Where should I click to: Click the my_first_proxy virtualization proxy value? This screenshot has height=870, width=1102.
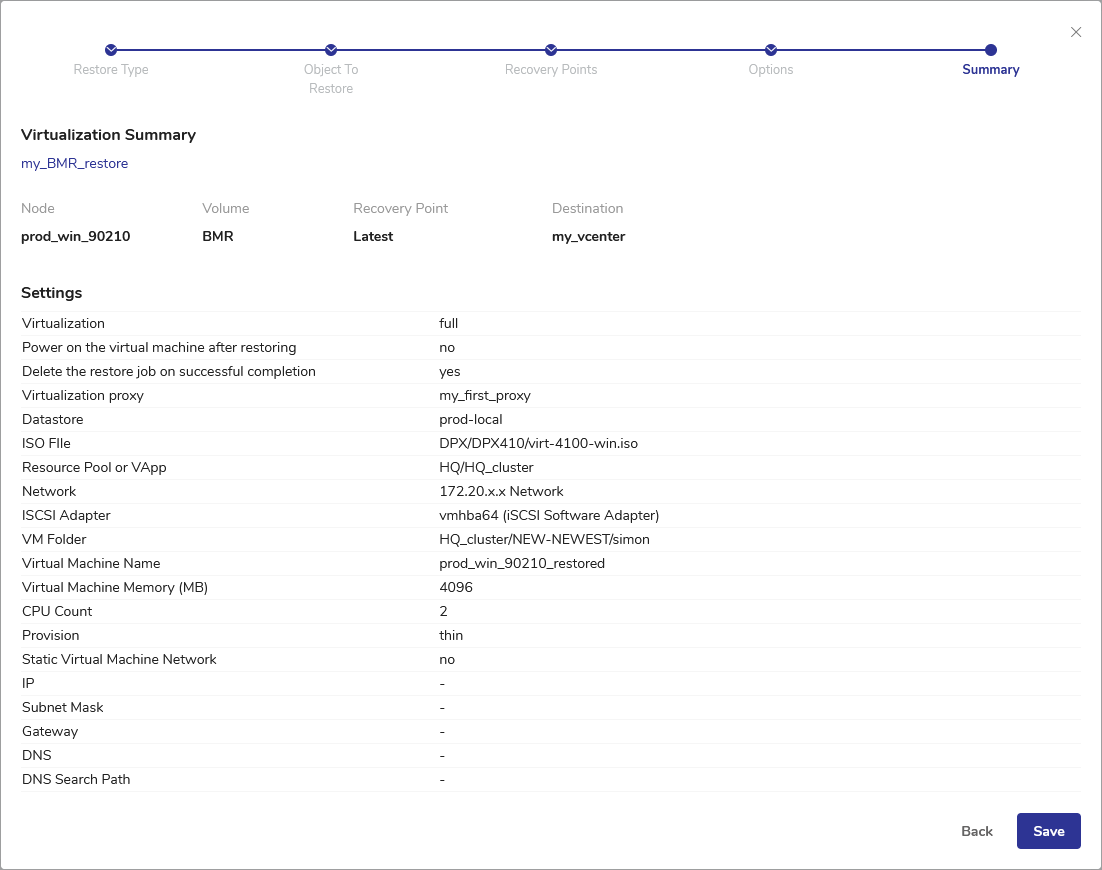click(x=485, y=396)
